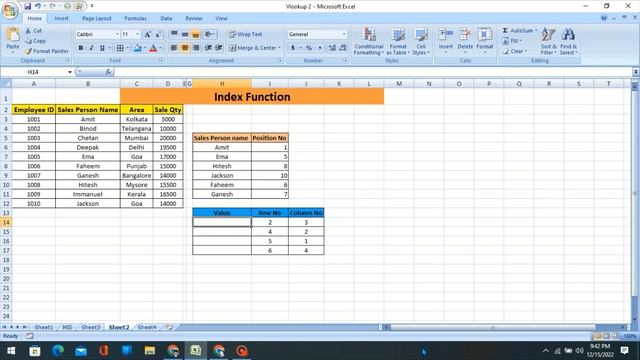
Task: Toggle Align Text Right
Action: click(x=196, y=48)
